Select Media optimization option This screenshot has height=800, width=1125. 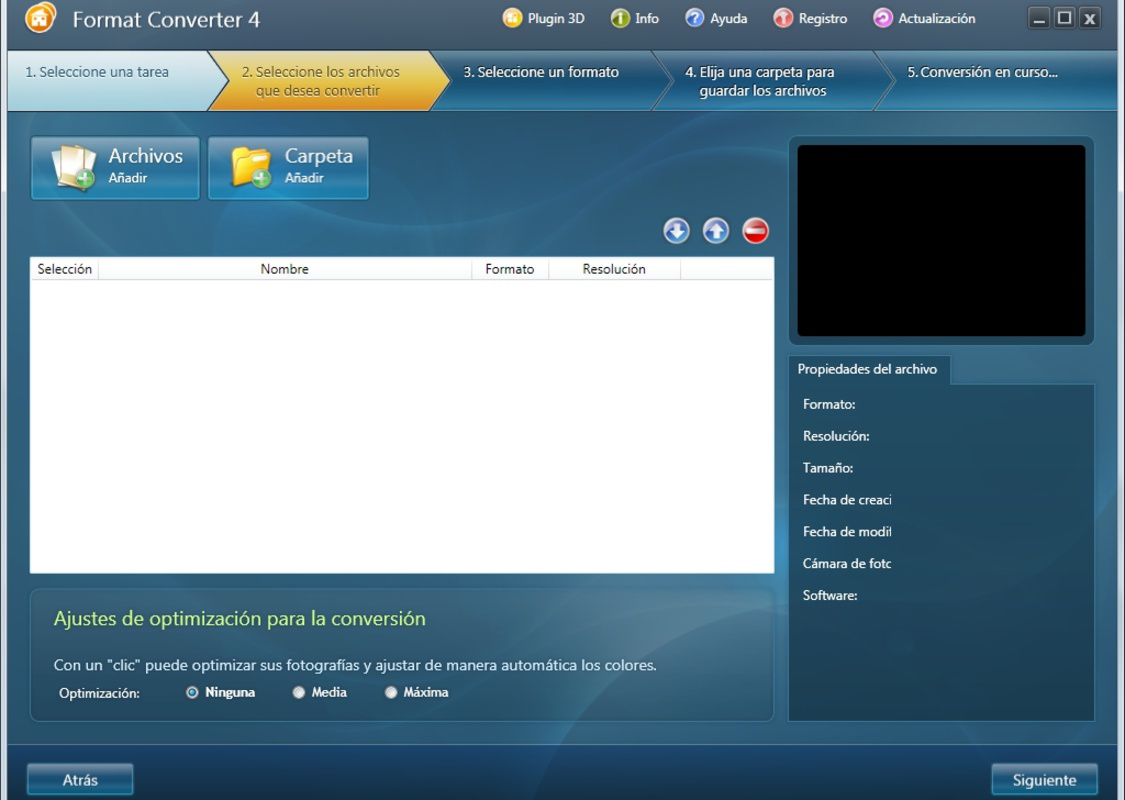[319, 692]
